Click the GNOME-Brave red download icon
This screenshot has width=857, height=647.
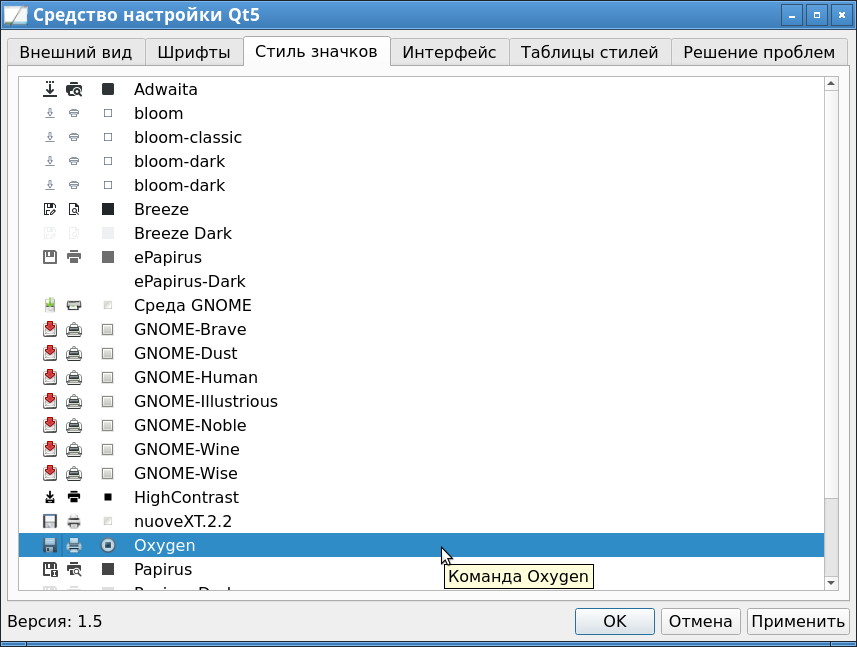point(50,330)
